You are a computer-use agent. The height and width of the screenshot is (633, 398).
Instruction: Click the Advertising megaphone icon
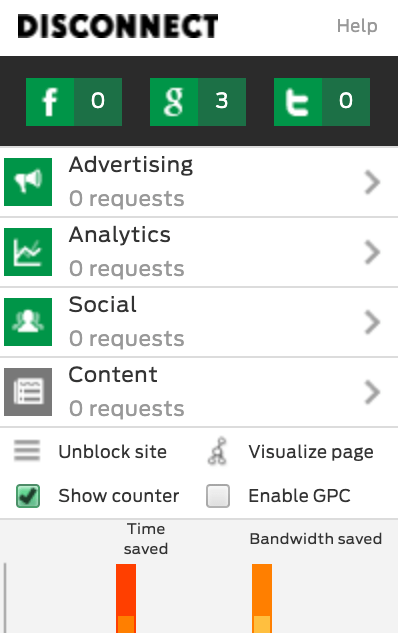tap(28, 182)
